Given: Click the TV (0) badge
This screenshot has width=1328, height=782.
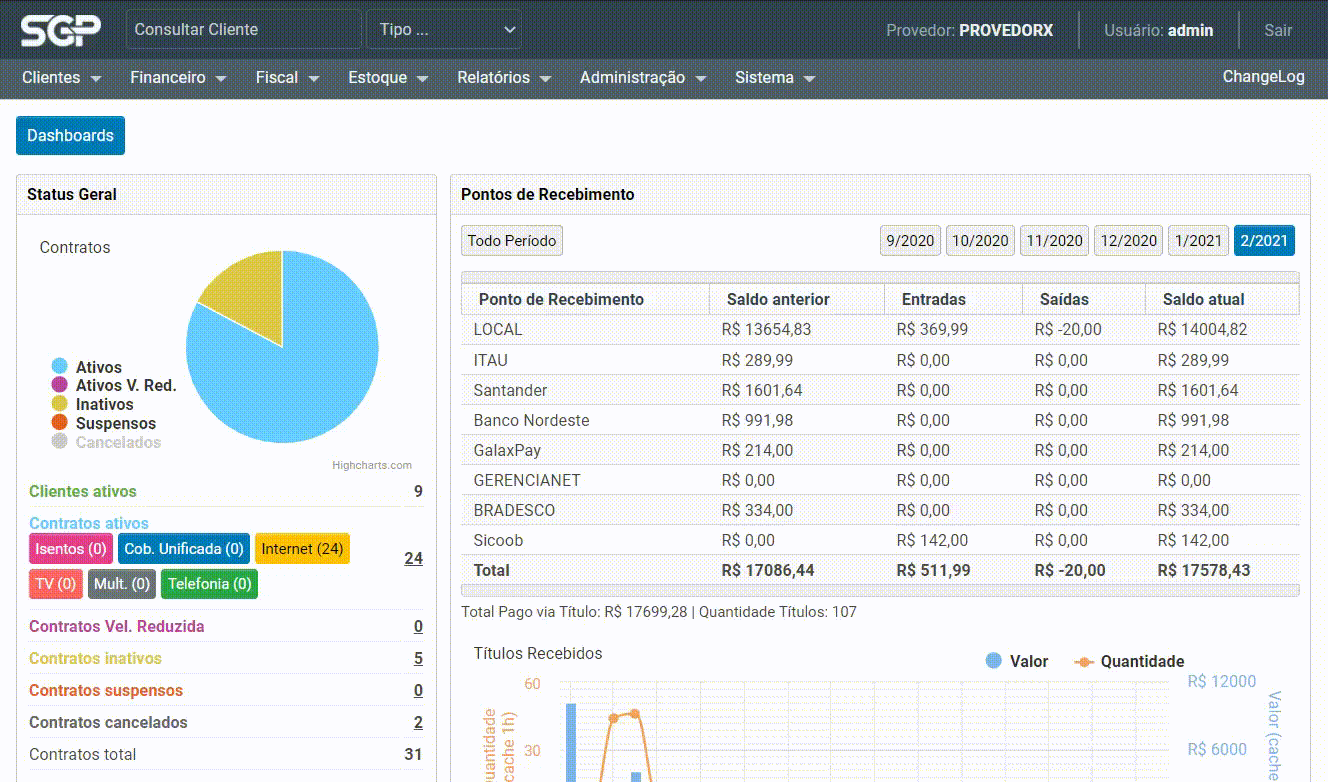Looking at the screenshot, I should 55,584.
